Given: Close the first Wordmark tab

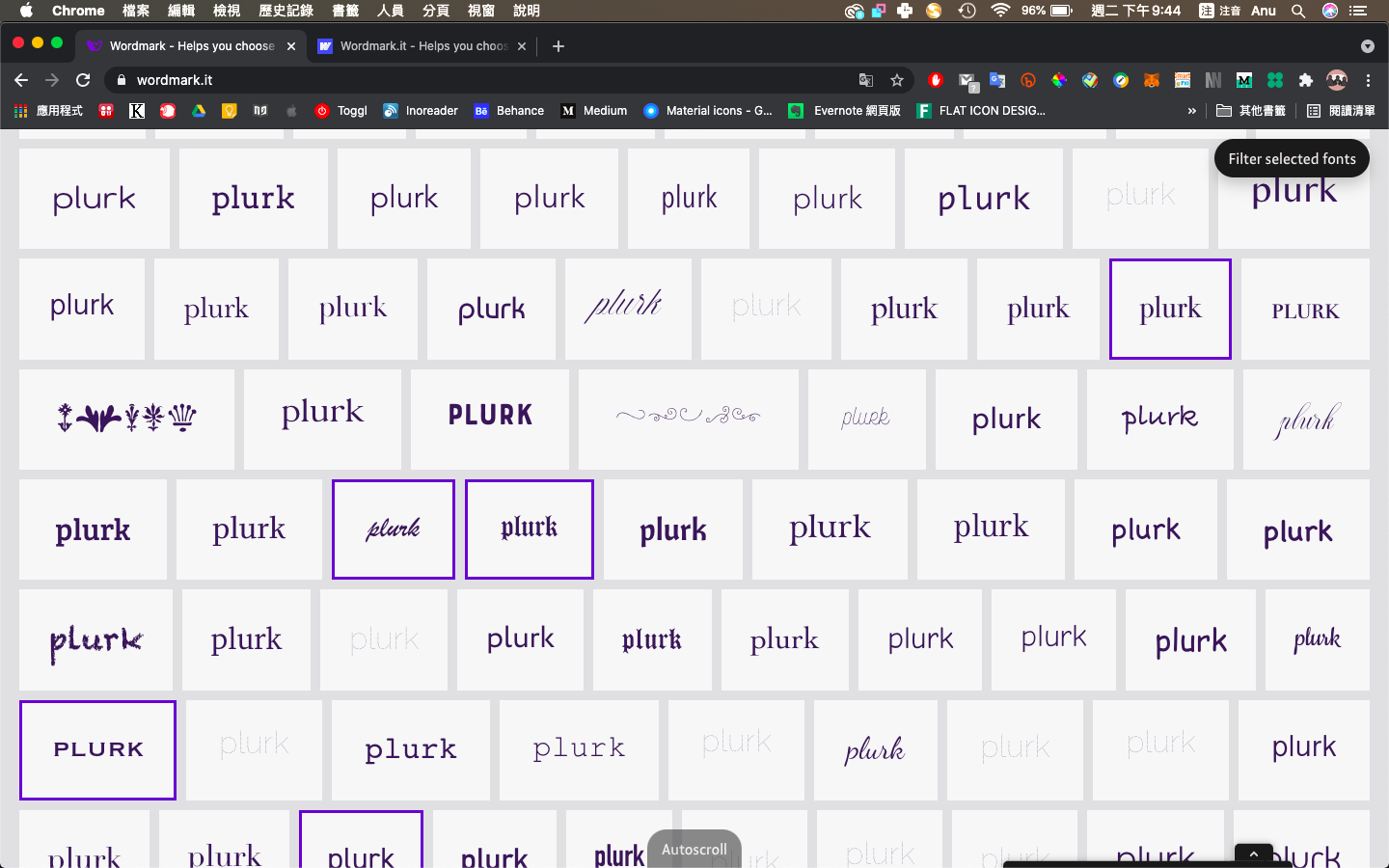Looking at the screenshot, I should tap(291, 46).
